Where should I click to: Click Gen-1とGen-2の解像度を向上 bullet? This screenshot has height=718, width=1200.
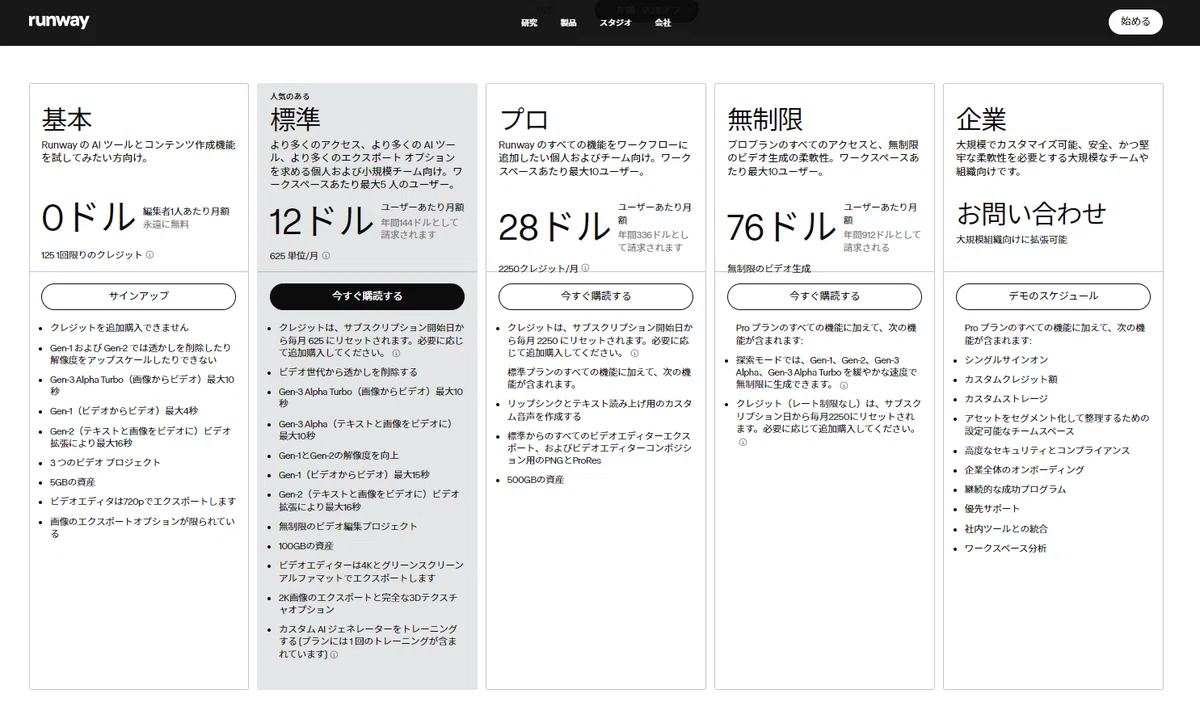(x=341, y=455)
